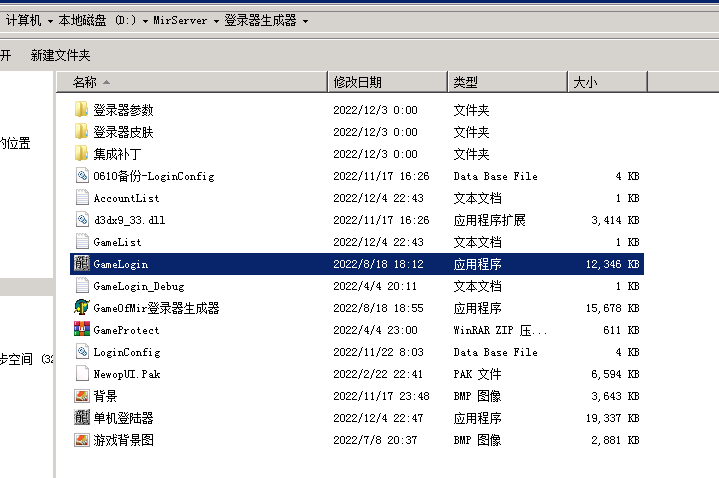The height and width of the screenshot is (478, 719).
Task: Select file name d3dx9_33.dll
Action: pyautogui.click(x=130, y=220)
